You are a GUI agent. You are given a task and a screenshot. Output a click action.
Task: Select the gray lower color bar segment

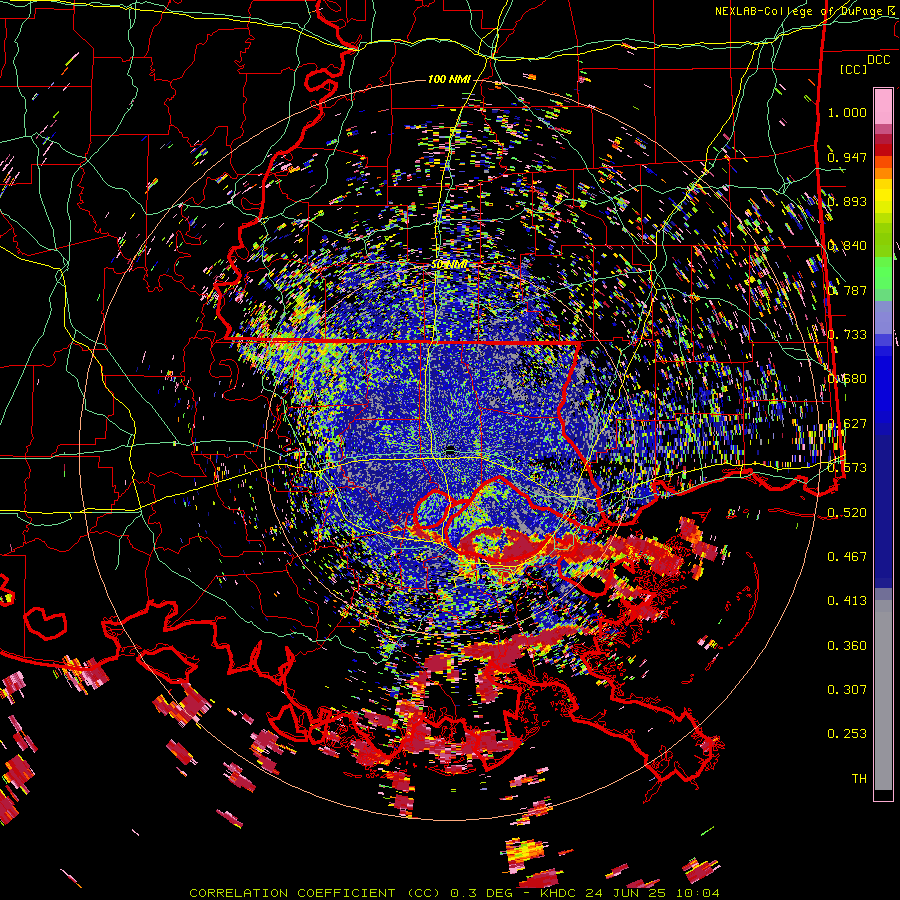[883, 695]
